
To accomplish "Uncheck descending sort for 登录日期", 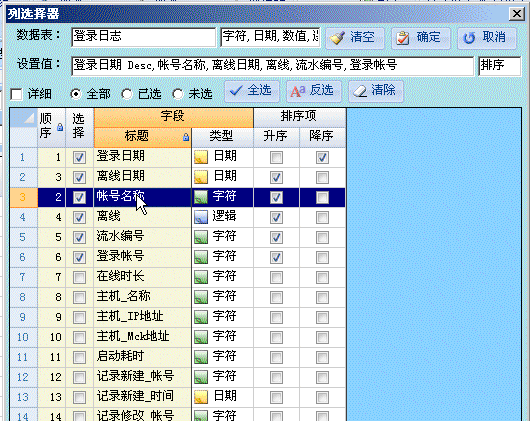I will tap(322, 157).
